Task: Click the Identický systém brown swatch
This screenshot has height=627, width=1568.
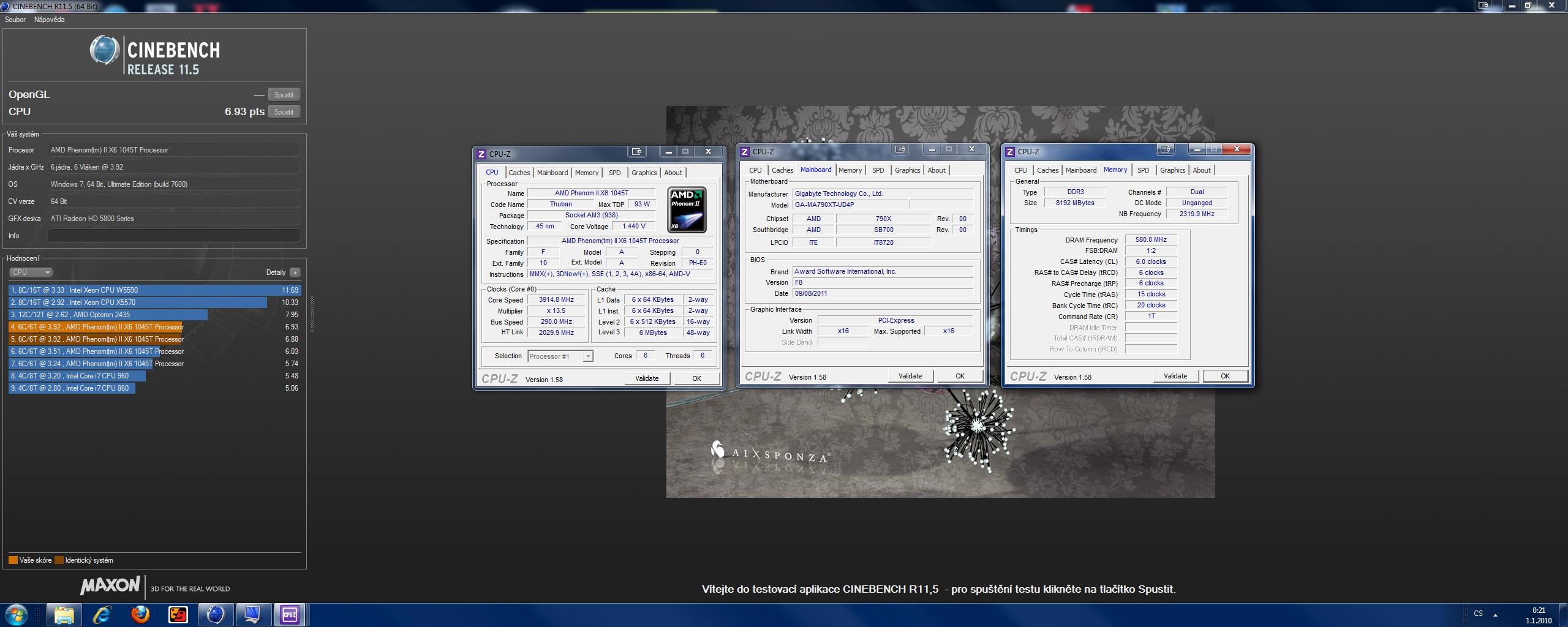Action: tap(59, 560)
